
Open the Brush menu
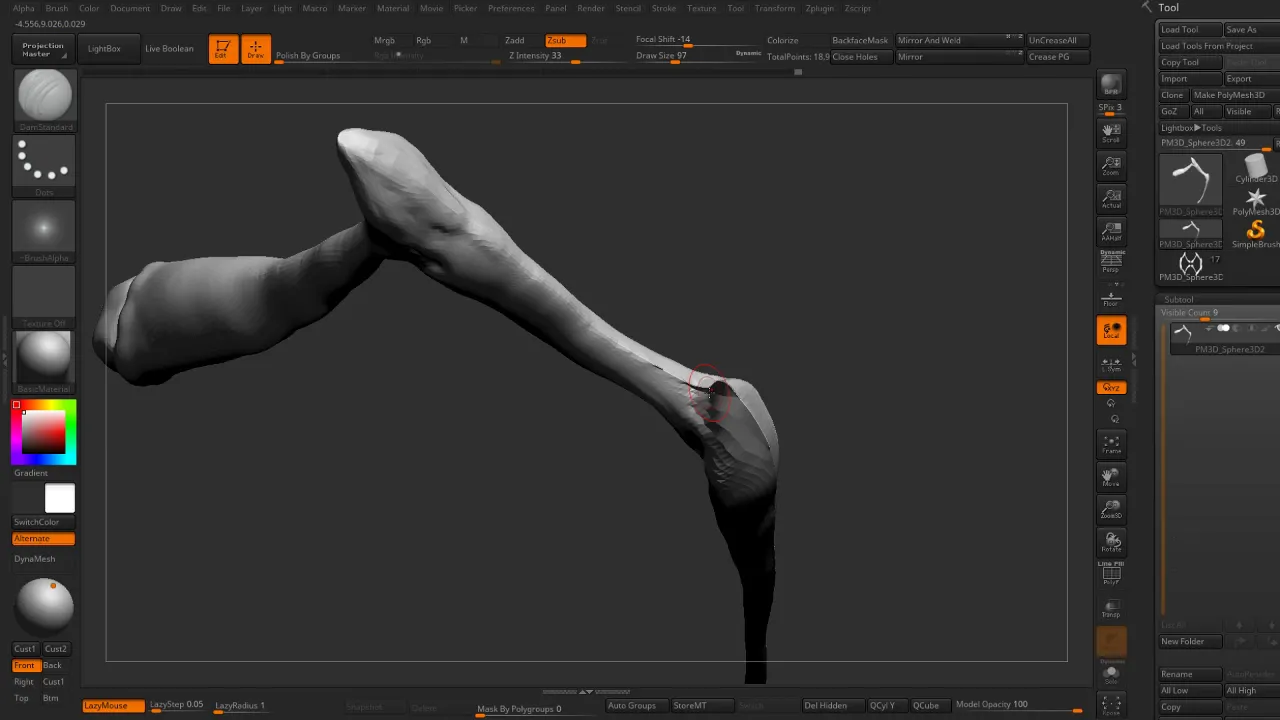point(57,8)
